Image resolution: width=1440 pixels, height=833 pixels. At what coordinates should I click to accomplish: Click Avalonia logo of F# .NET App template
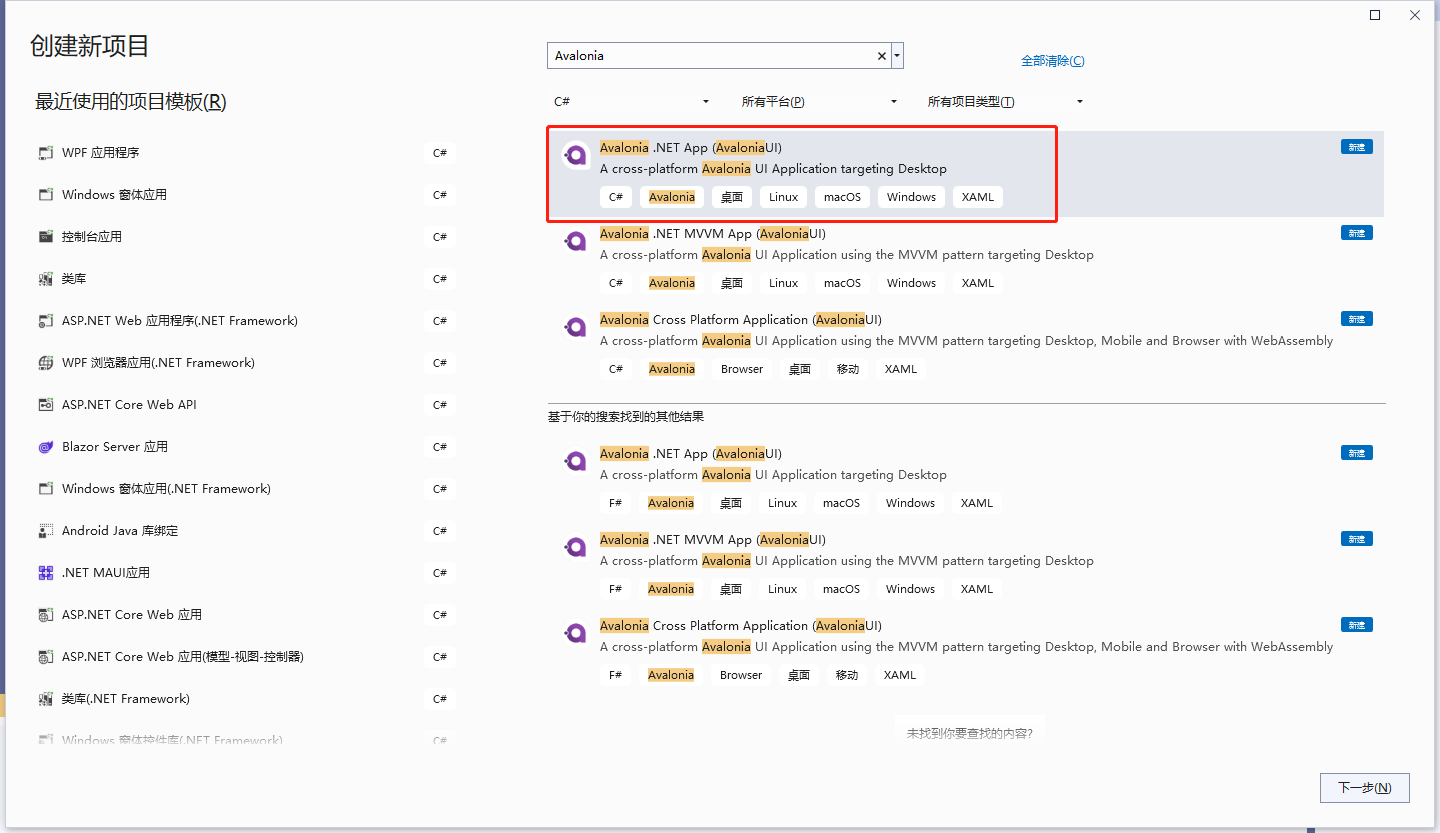576,461
